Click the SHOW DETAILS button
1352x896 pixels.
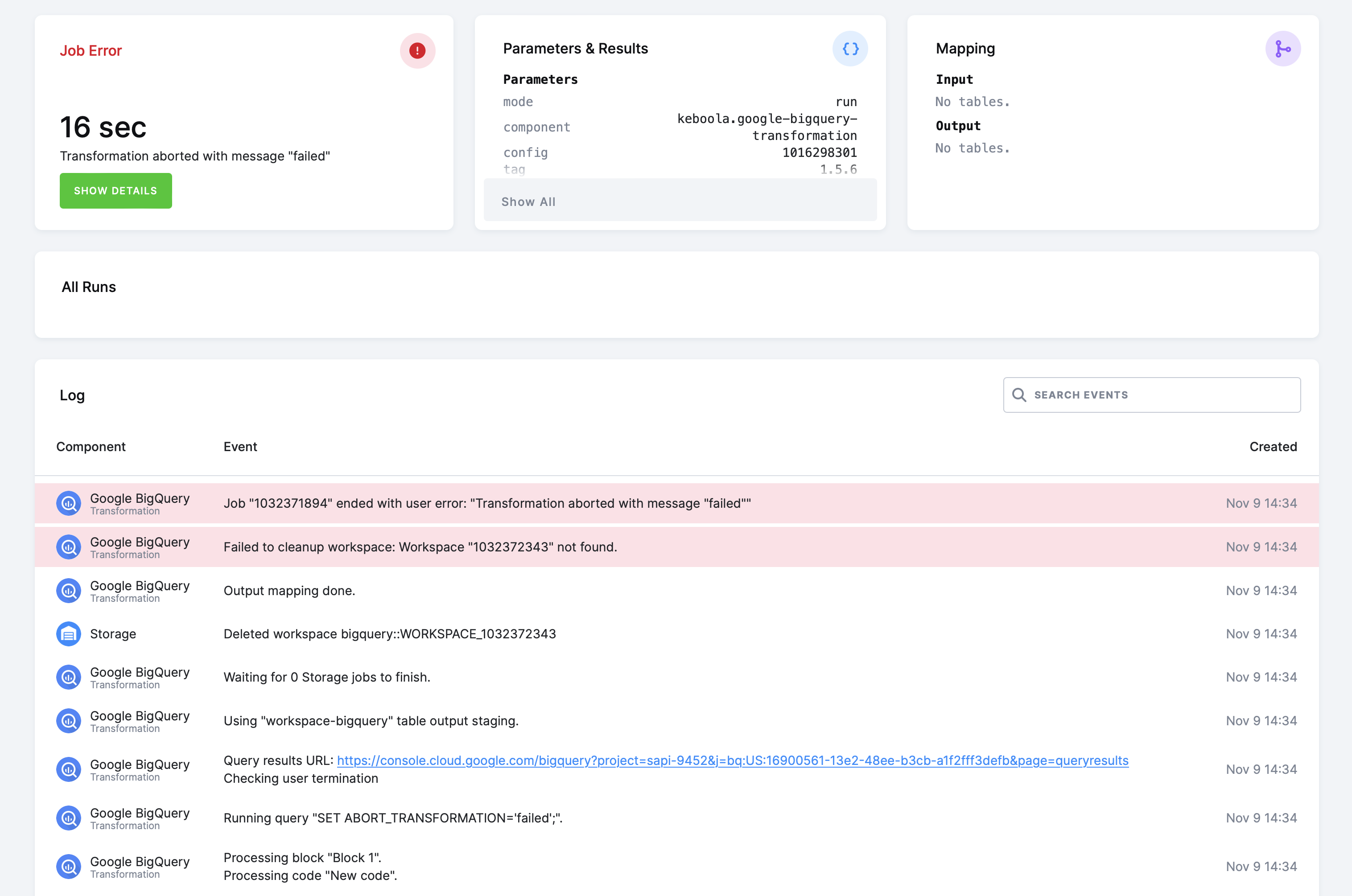(x=115, y=191)
